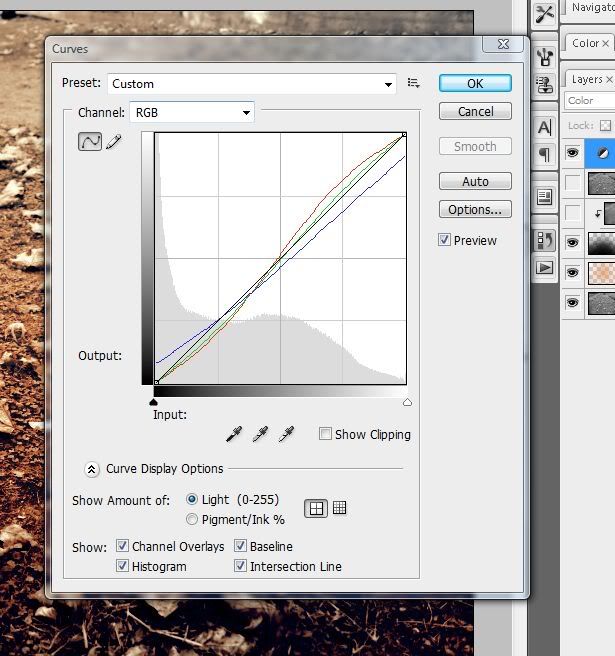Enable the Show Clipping checkbox
The image size is (615, 656).
(x=325, y=433)
